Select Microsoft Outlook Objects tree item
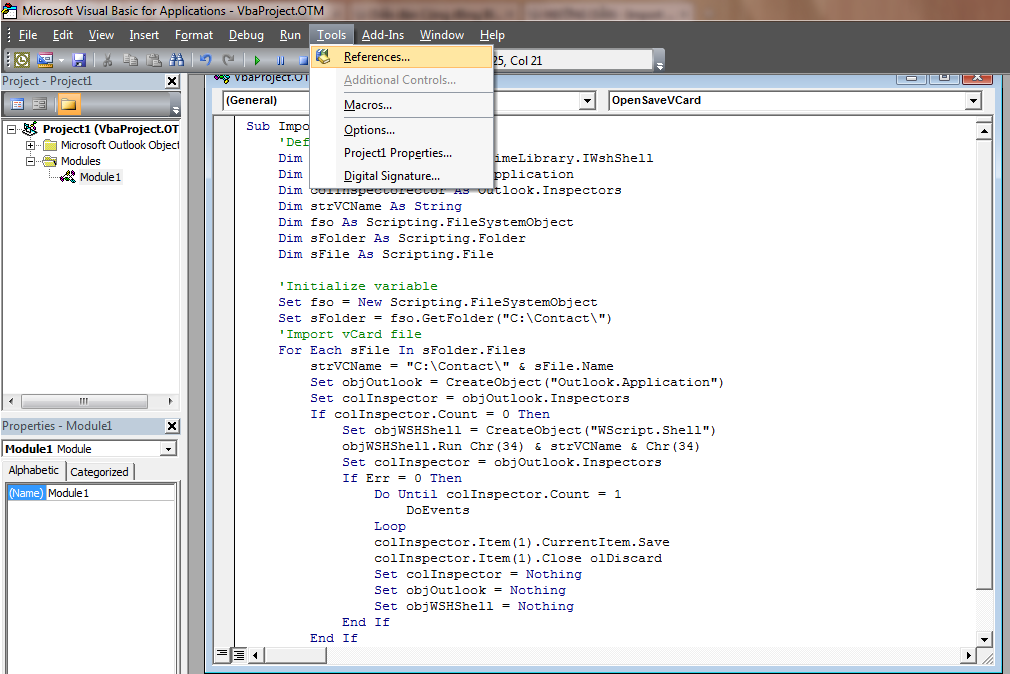 [x=120, y=145]
